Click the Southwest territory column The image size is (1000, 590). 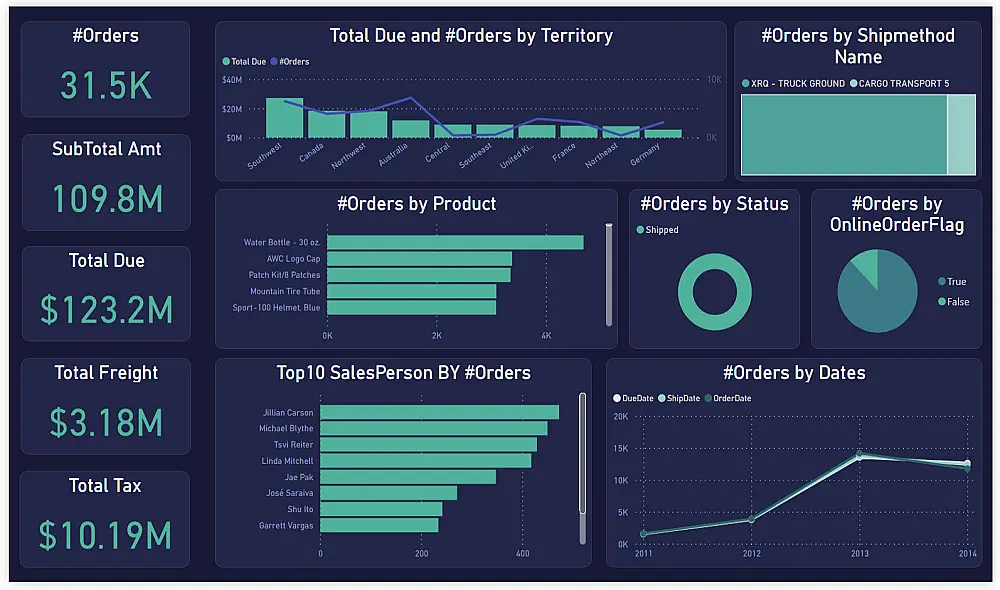click(x=284, y=118)
